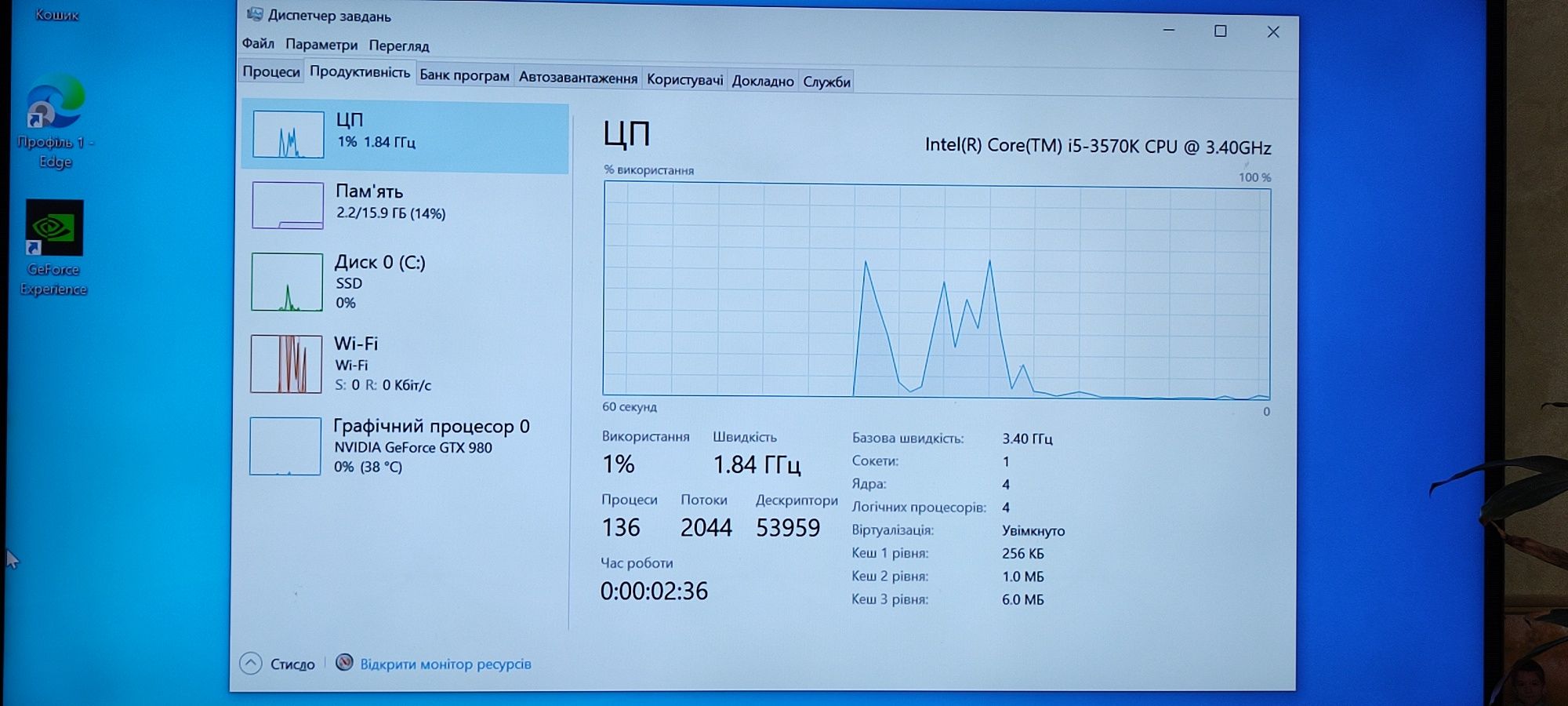This screenshot has width=1568, height=706.
Task: Click the NVIDIA GeForce GTX 980 entry
Action: point(413,447)
